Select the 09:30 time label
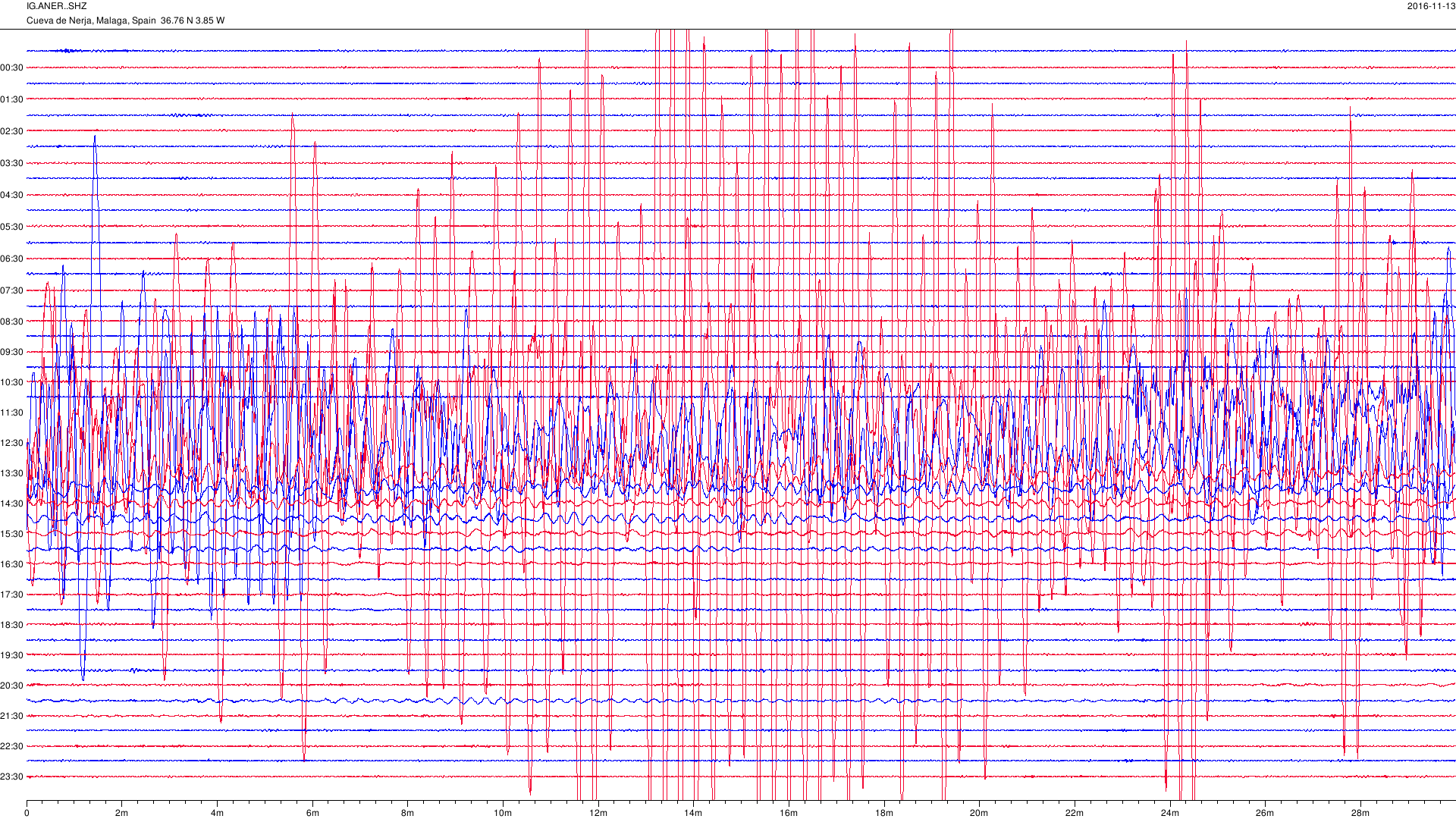 (12, 352)
